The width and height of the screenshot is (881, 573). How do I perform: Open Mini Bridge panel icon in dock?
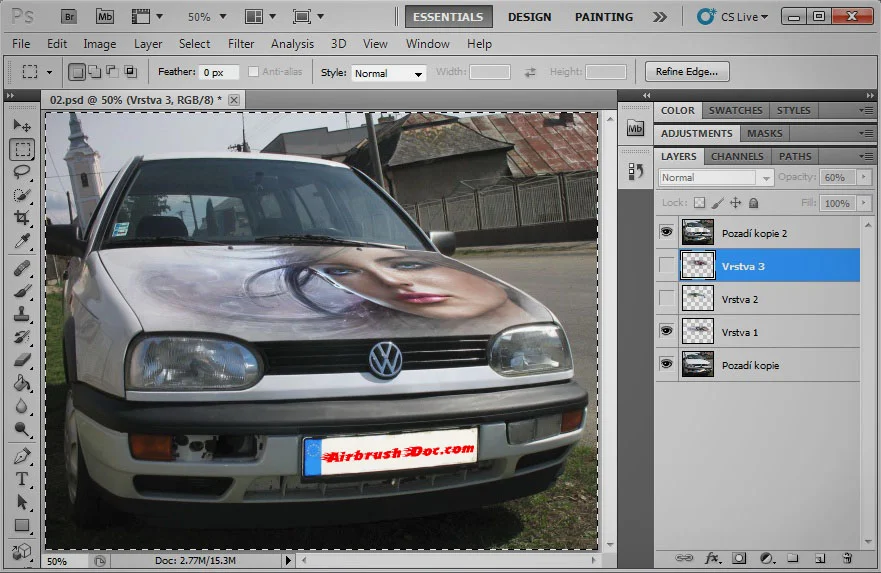(635, 128)
